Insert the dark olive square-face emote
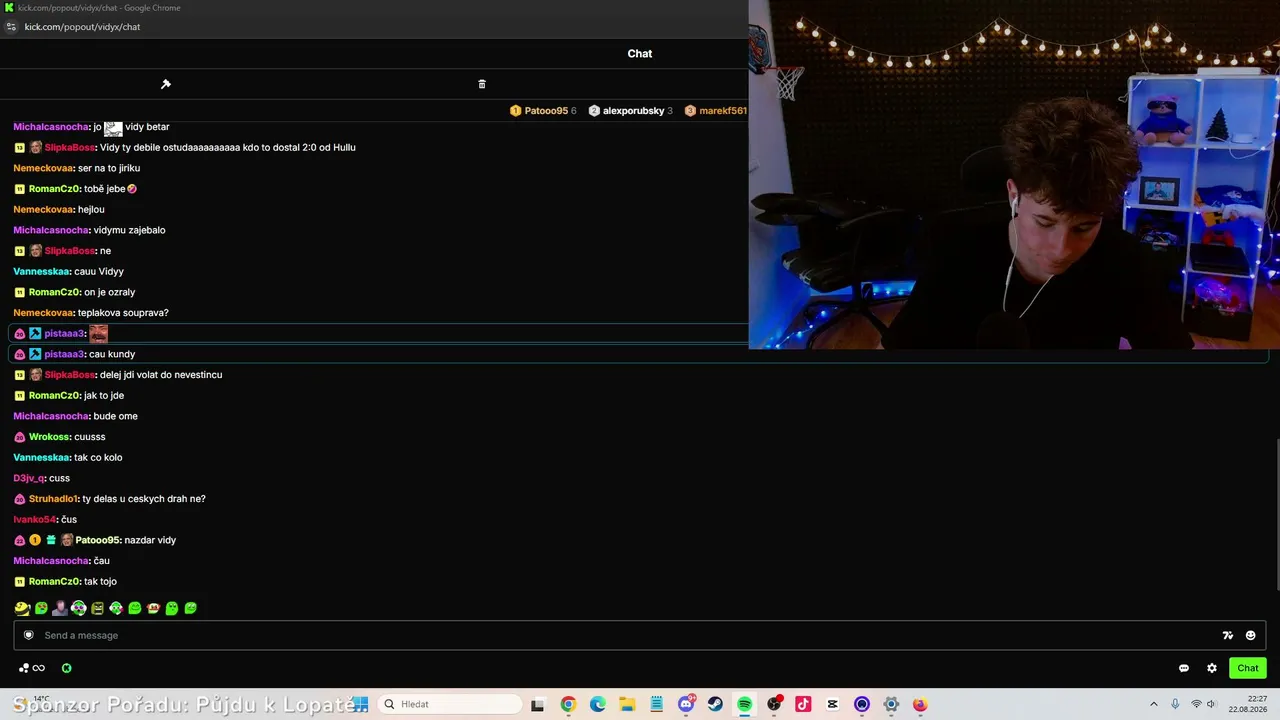The width and height of the screenshot is (1280, 720). (97, 608)
